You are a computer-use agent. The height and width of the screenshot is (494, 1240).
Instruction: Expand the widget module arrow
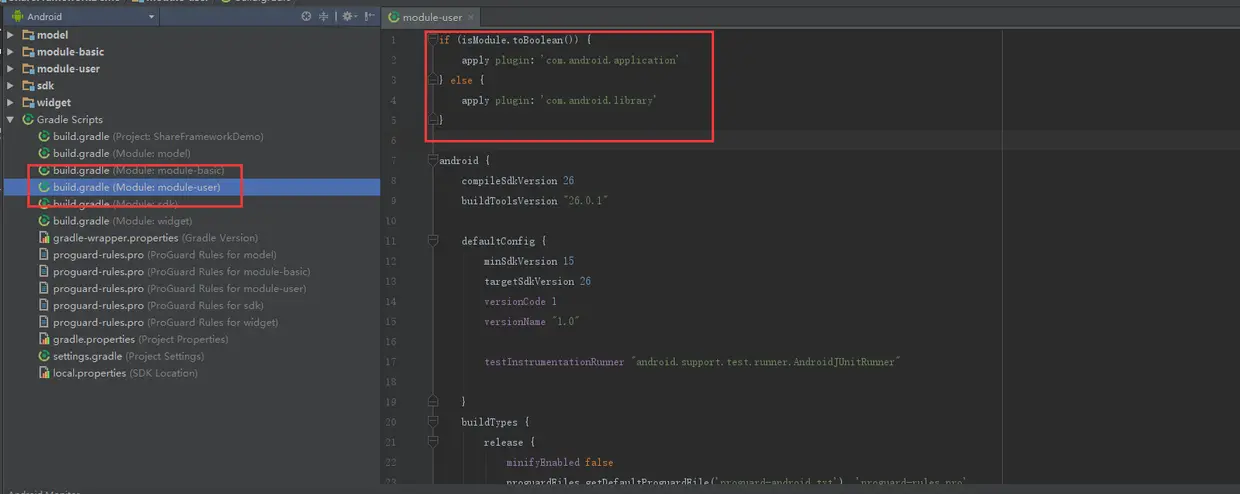[x=10, y=103]
